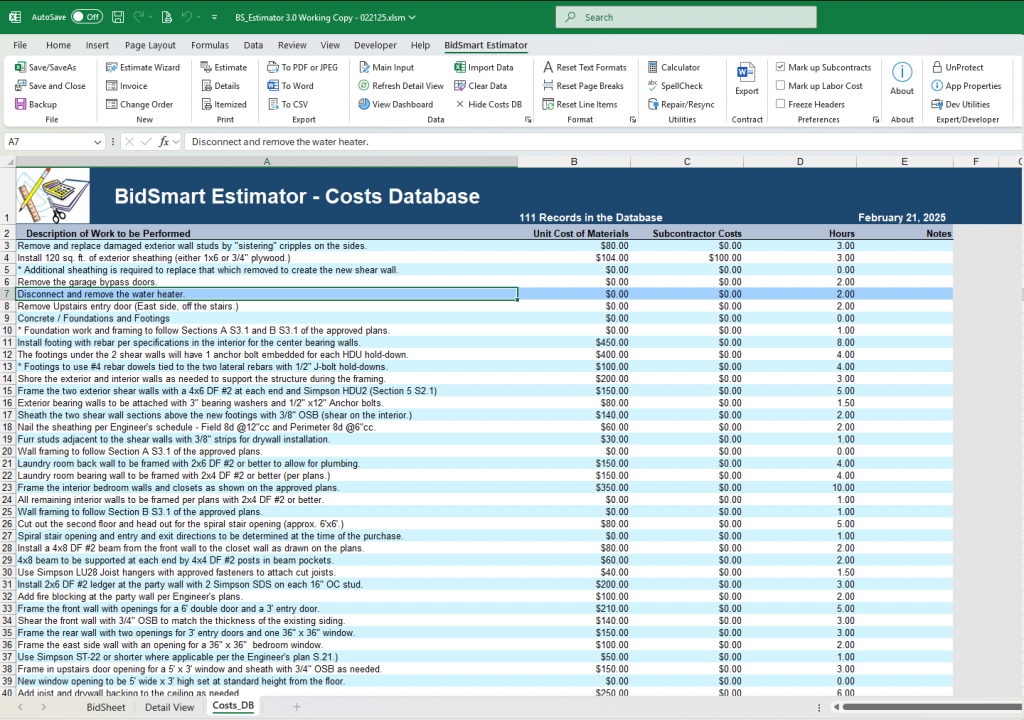The image size is (1024, 720).
Task: Export the Contract to Word
Action: tap(746, 80)
